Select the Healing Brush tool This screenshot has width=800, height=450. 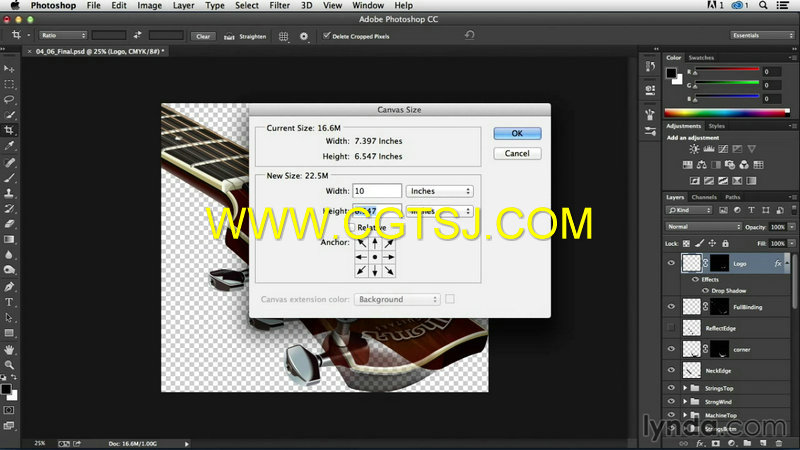pos(9,163)
